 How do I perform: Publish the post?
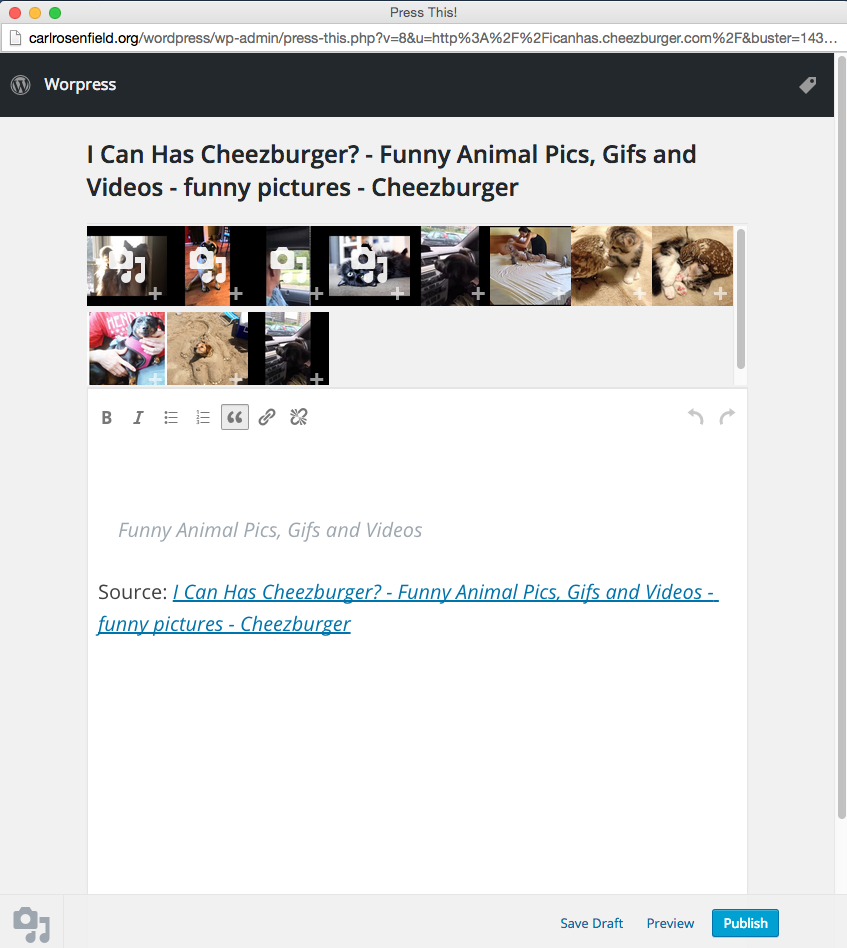pos(745,923)
